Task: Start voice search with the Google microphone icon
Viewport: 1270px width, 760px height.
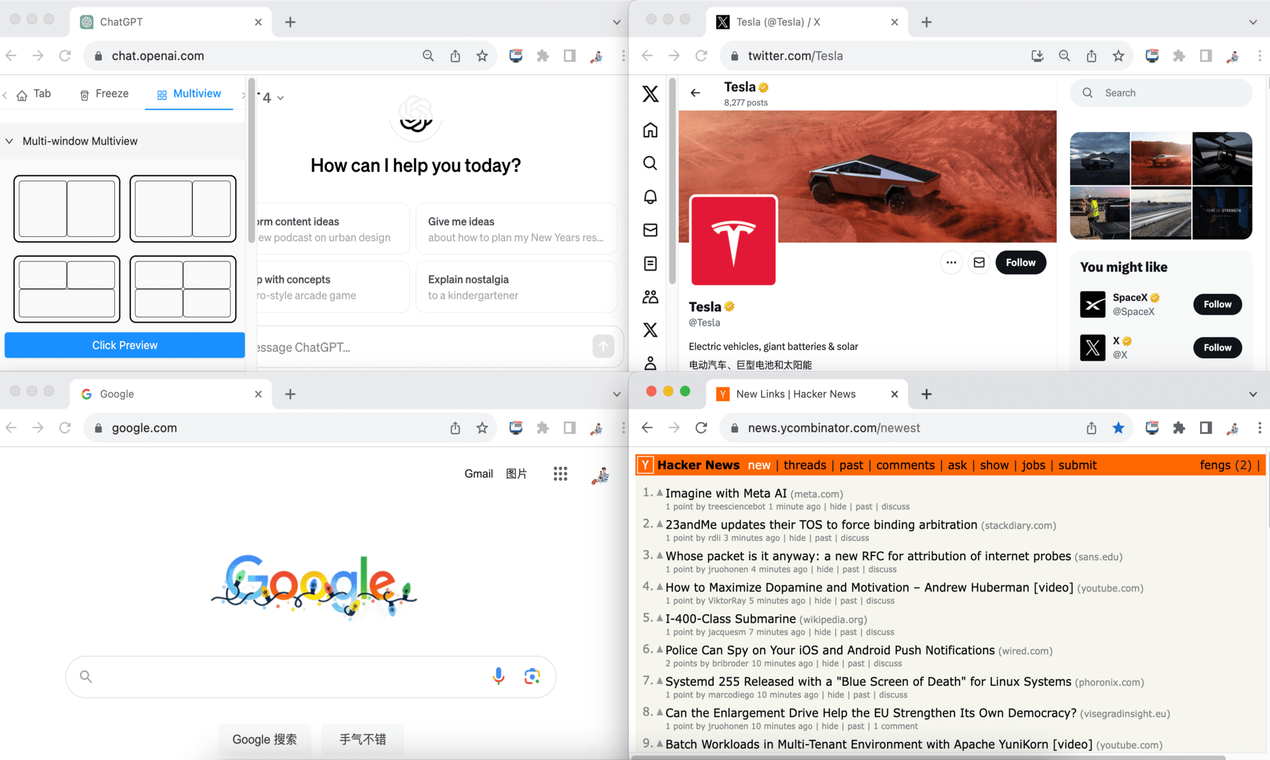Action: [498, 676]
